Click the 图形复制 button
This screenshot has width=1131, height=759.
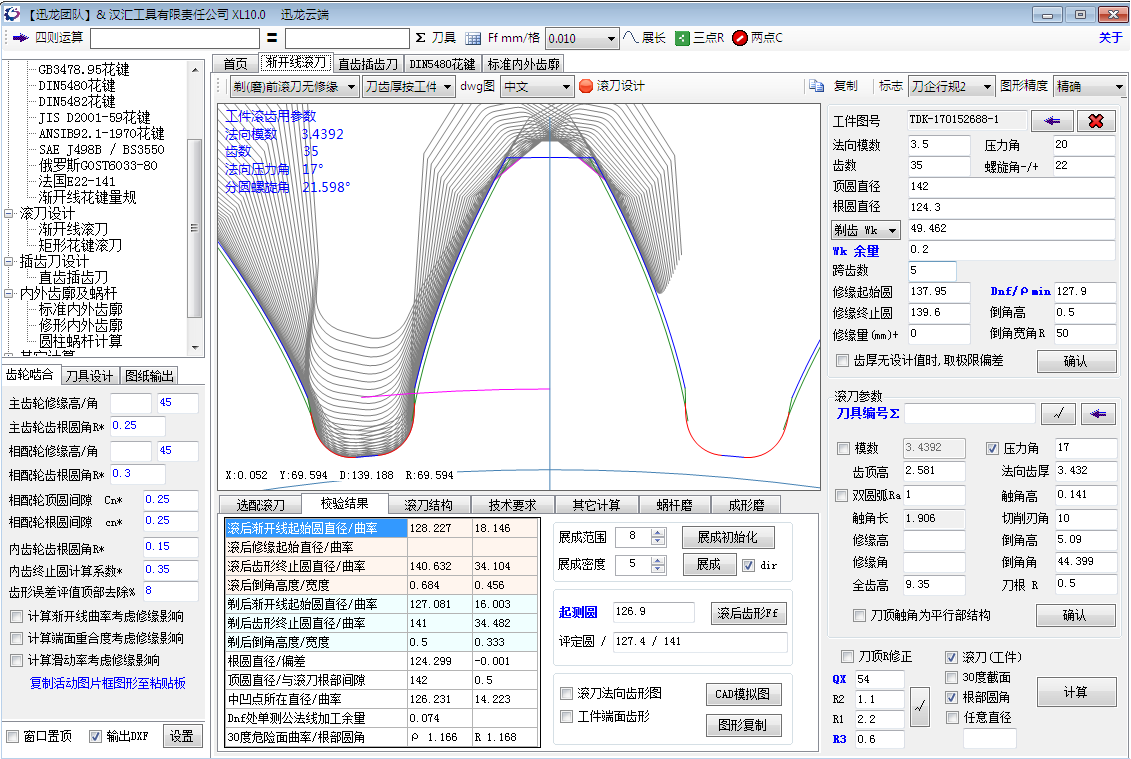(743, 726)
